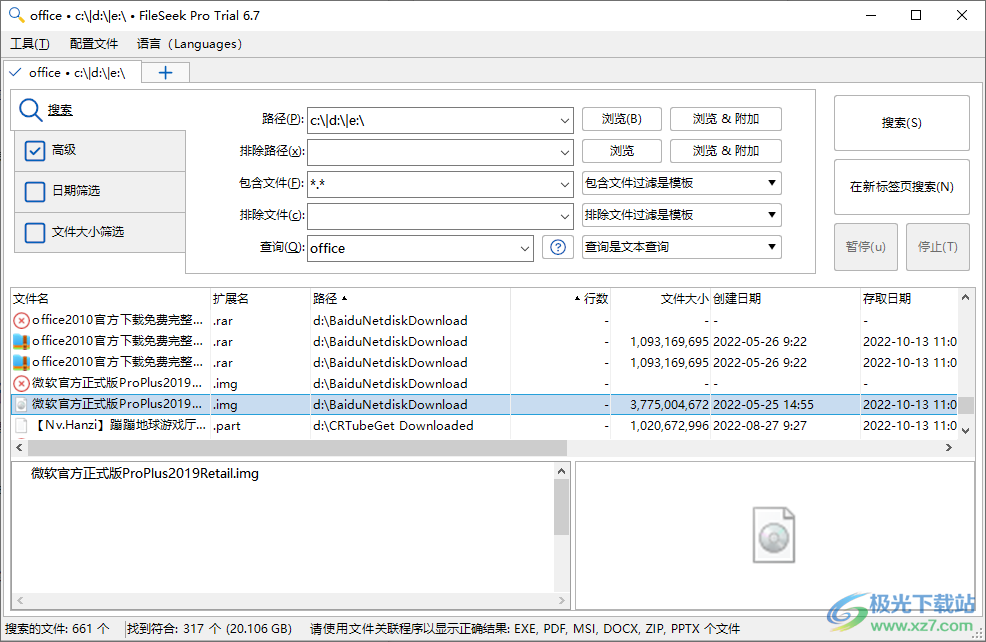Screen dimensions: 986x642
Task: Enable the 文件大小筛选 size filter checkbox
Action: [35, 233]
